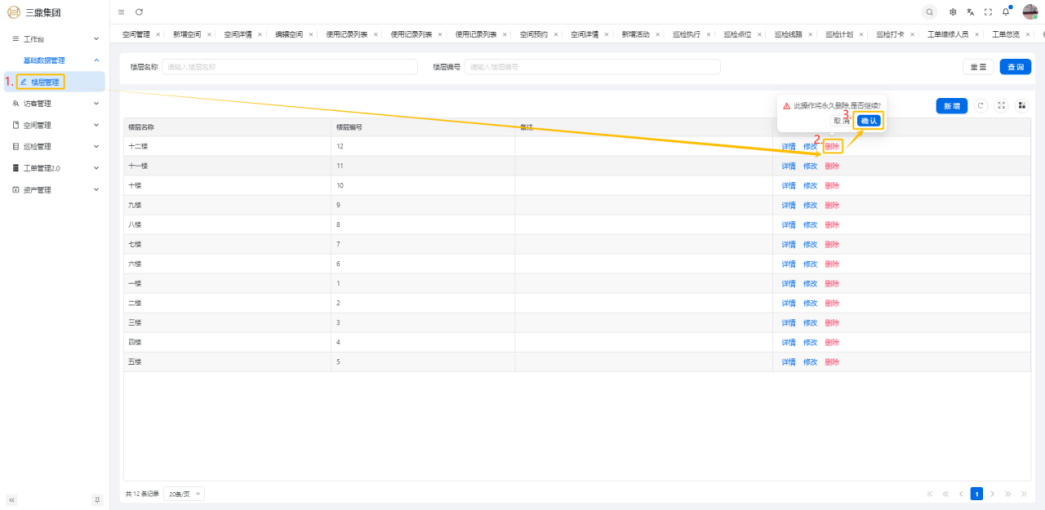Click the user avatar in top right
The height and width of the screenshot is (510, 1045).
point(1030,12)
